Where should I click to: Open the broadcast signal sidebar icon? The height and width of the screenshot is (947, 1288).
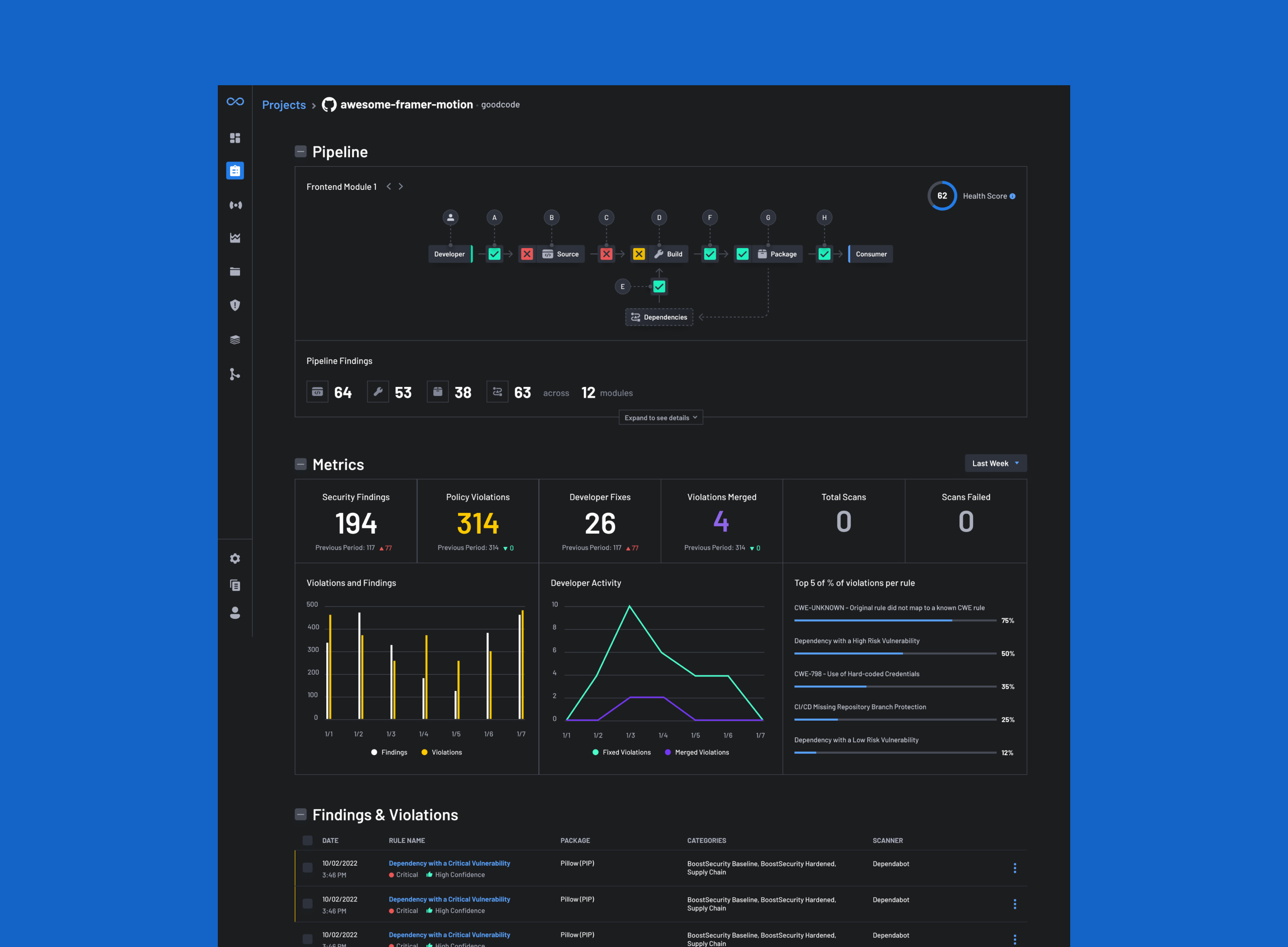(236, 205)
